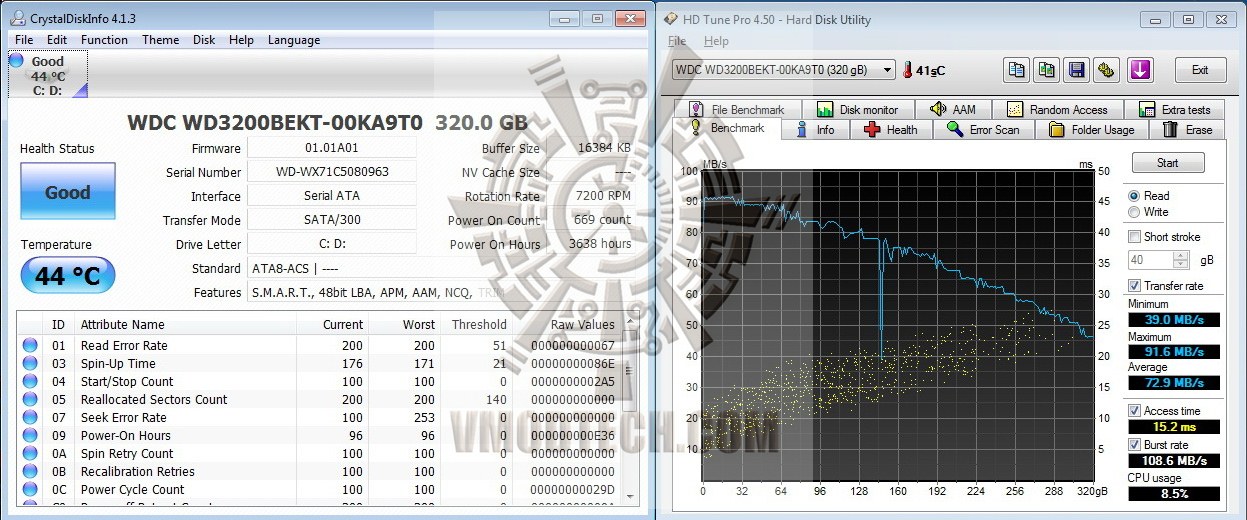Click serial number WD-WX71C5080963 field

[331, 172]
